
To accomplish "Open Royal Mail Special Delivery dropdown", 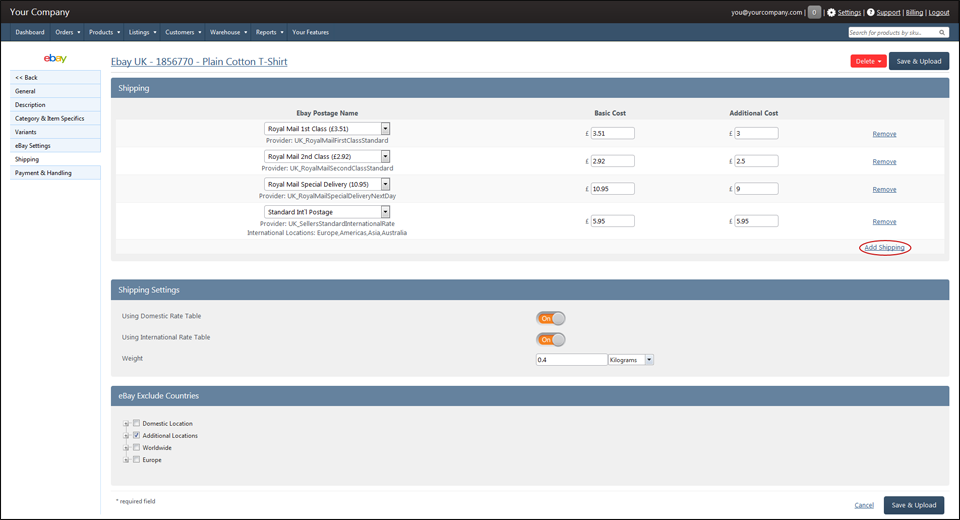I will pos(327,184).
